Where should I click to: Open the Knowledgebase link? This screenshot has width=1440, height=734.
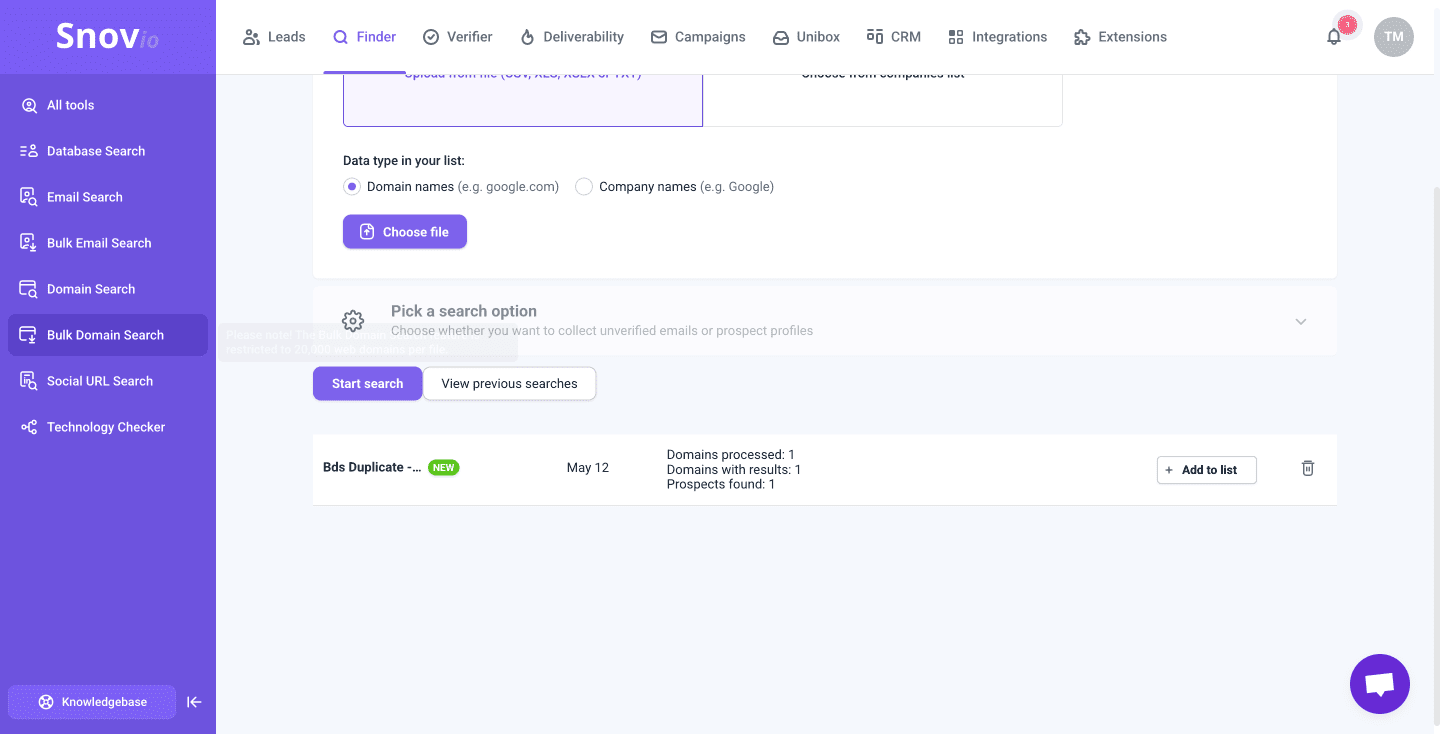coord(92,702)
